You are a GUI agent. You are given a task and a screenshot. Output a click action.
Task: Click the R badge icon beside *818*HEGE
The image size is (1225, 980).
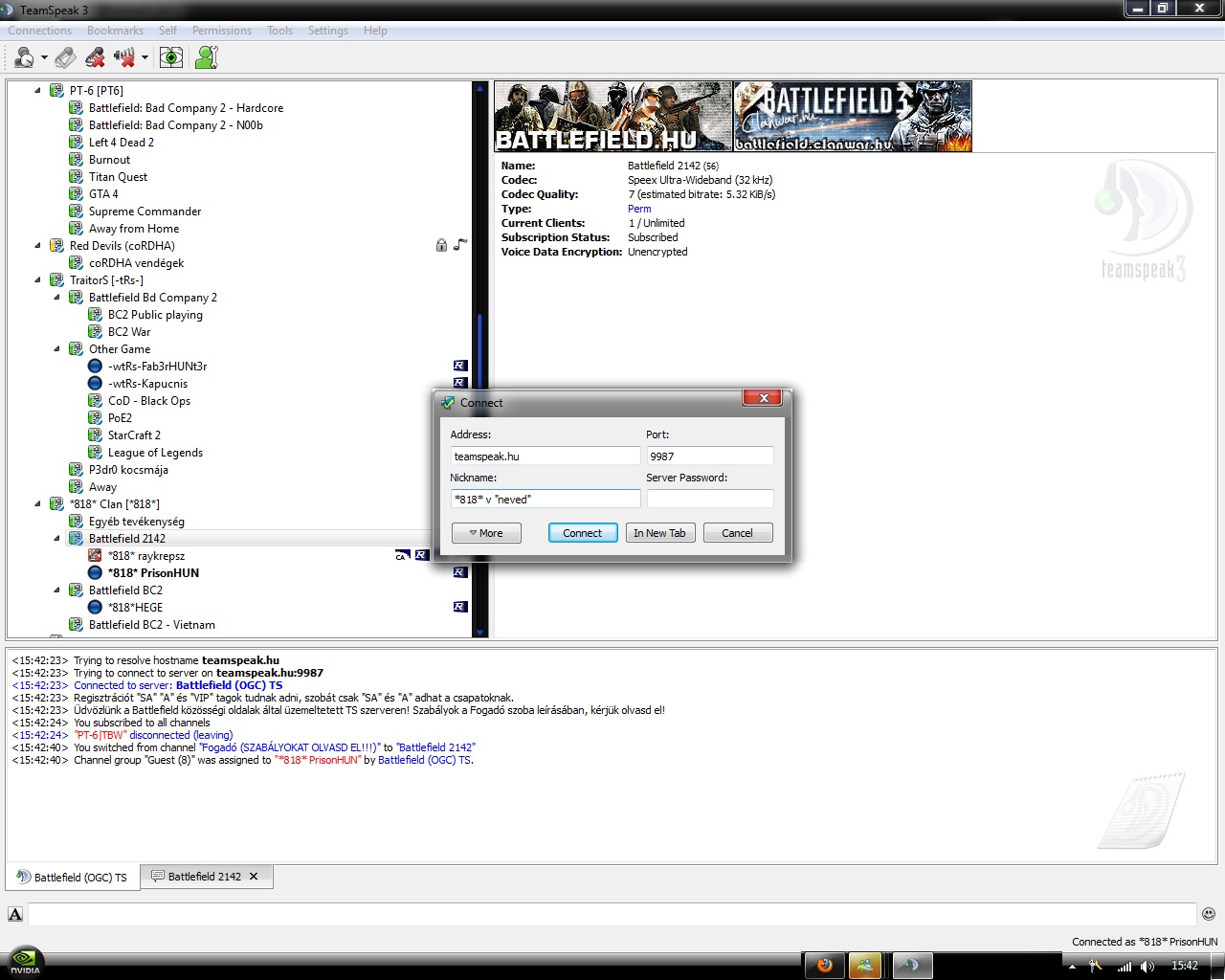[460, 607]
